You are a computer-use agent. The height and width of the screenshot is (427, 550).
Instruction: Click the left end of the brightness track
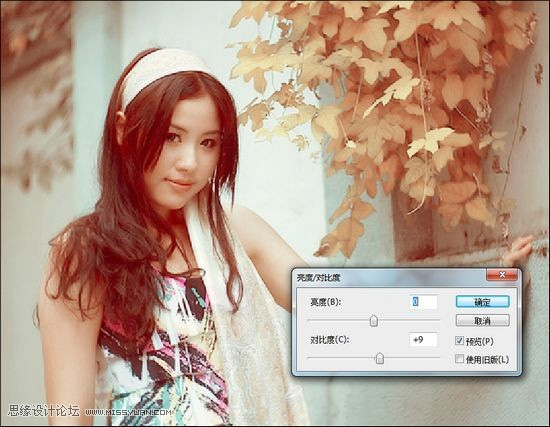click(x=309, y=320)
